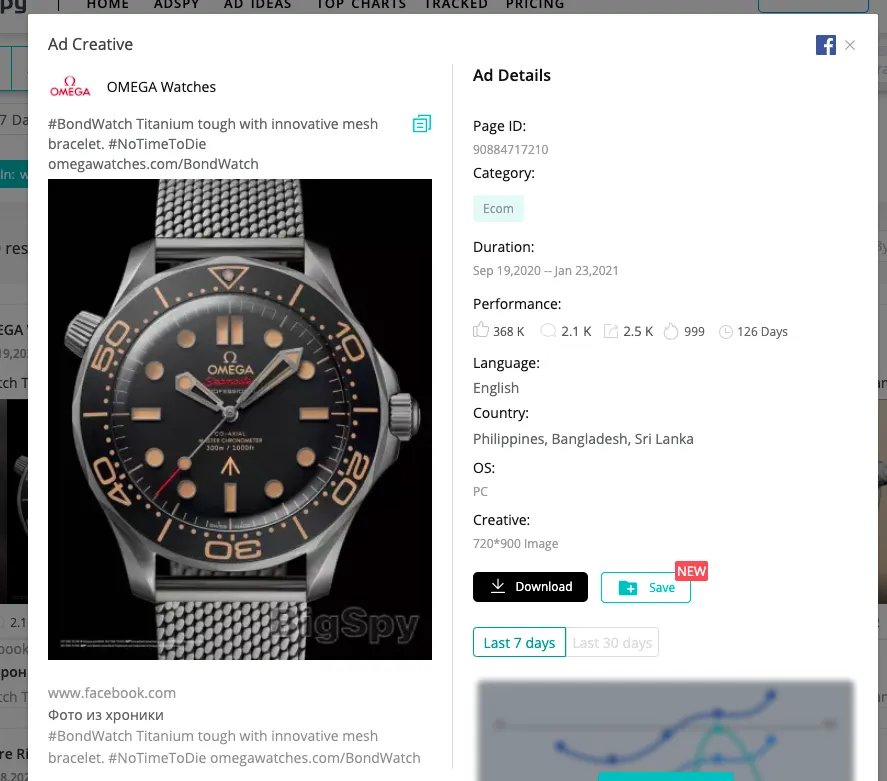Open the PRICING navigation item
887x781 pixels.
pos(534,5)
